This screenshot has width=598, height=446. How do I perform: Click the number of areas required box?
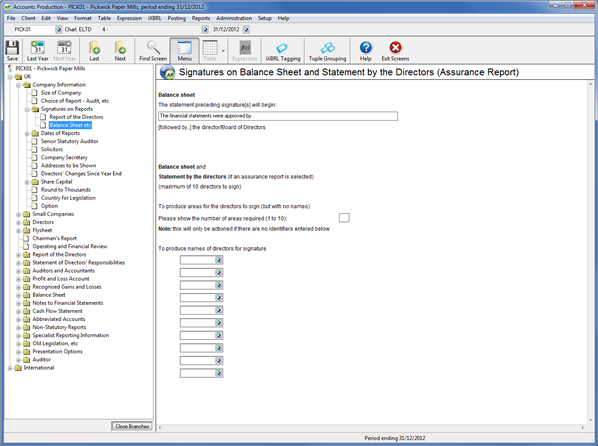pyautogui.click(x=344, y=217)
